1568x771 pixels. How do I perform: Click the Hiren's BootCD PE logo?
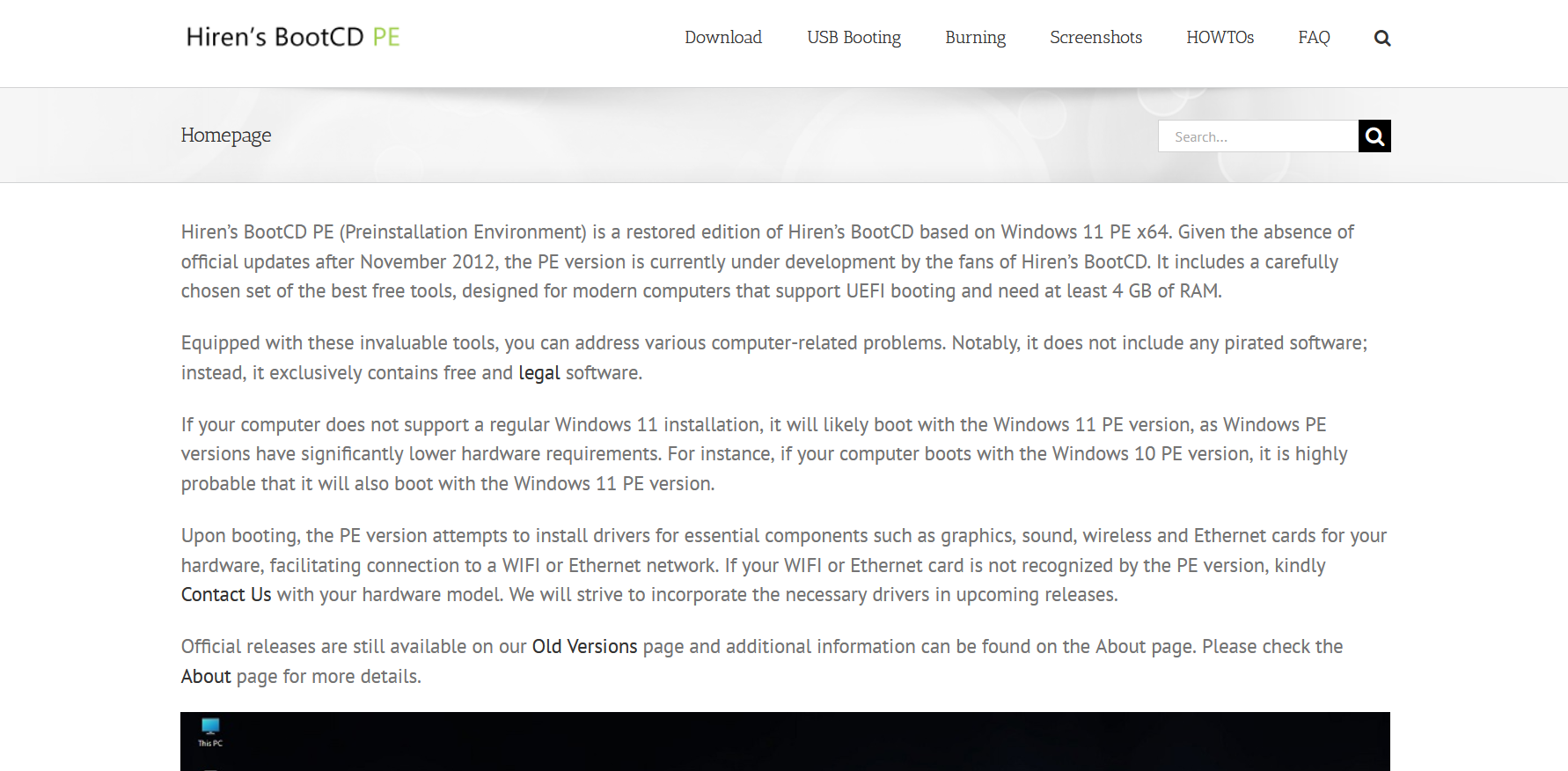coord(293,37)
